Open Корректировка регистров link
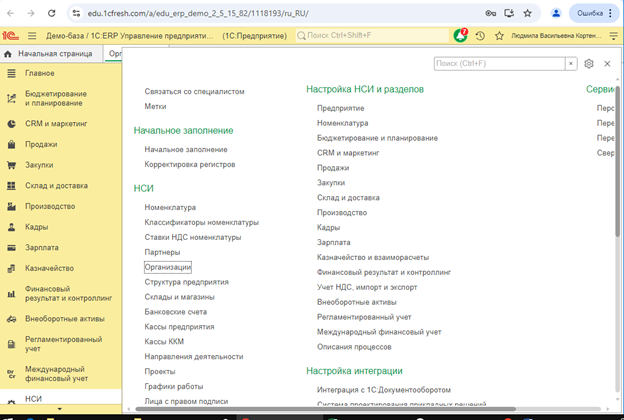Screen dimensions: 624x420 tap(190, 164)
